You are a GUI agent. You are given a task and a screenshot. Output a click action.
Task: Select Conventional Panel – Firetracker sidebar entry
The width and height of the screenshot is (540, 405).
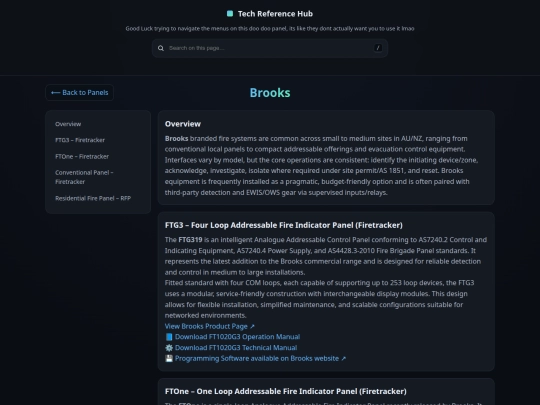click(x=84, y=177)
